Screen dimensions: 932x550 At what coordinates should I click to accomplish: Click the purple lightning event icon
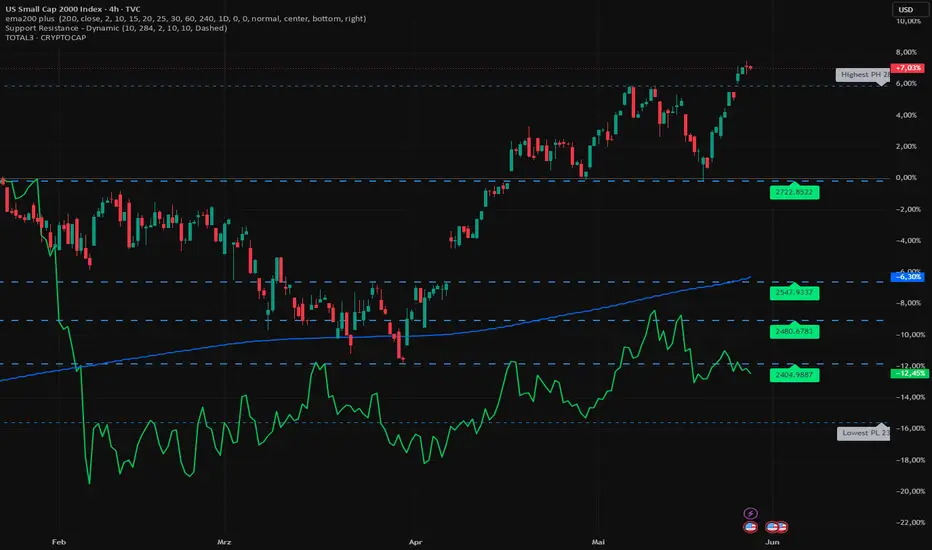pos(750,513)
